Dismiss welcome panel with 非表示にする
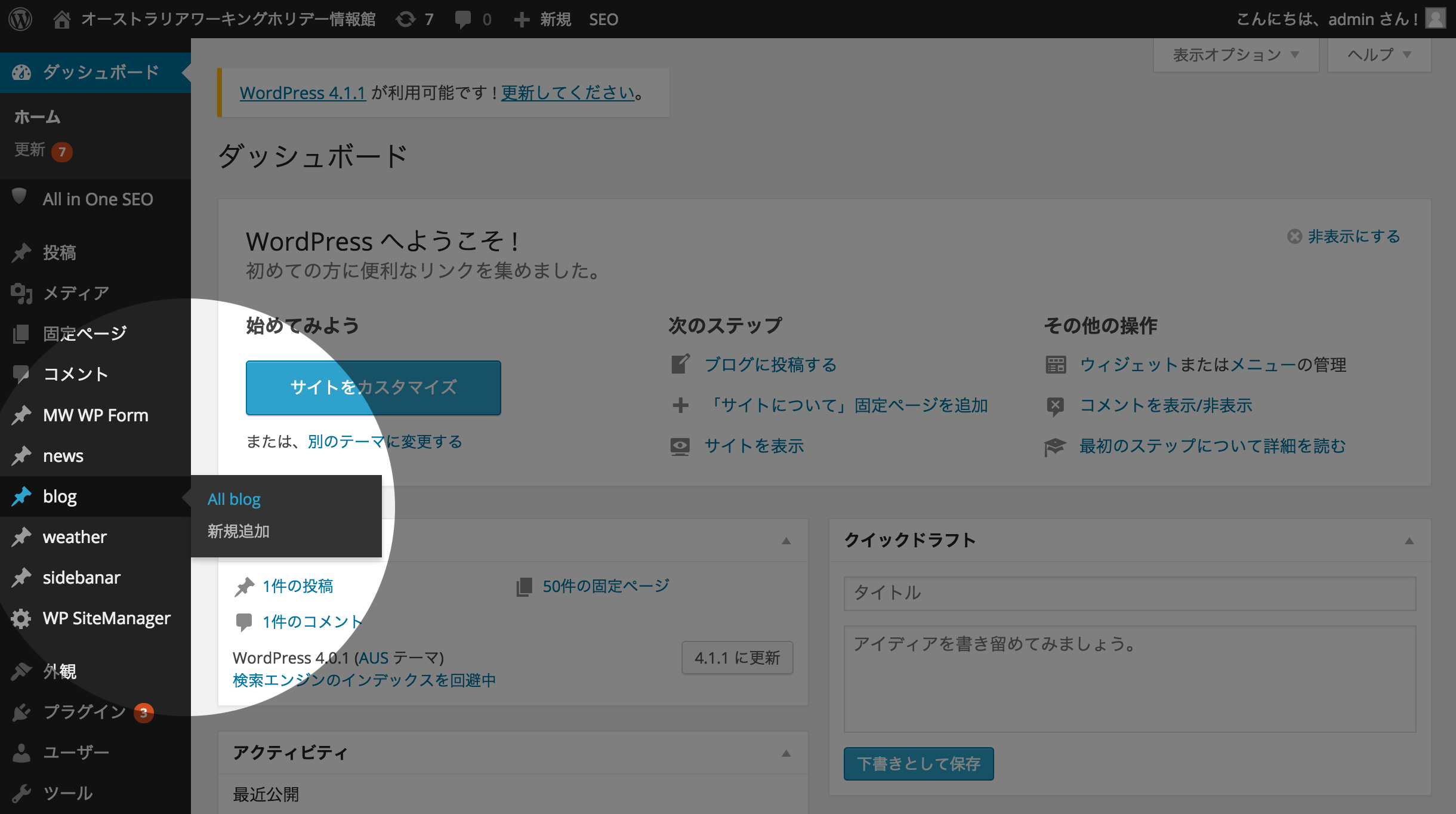1456x814 pixels. click(x=1343, y=236)
